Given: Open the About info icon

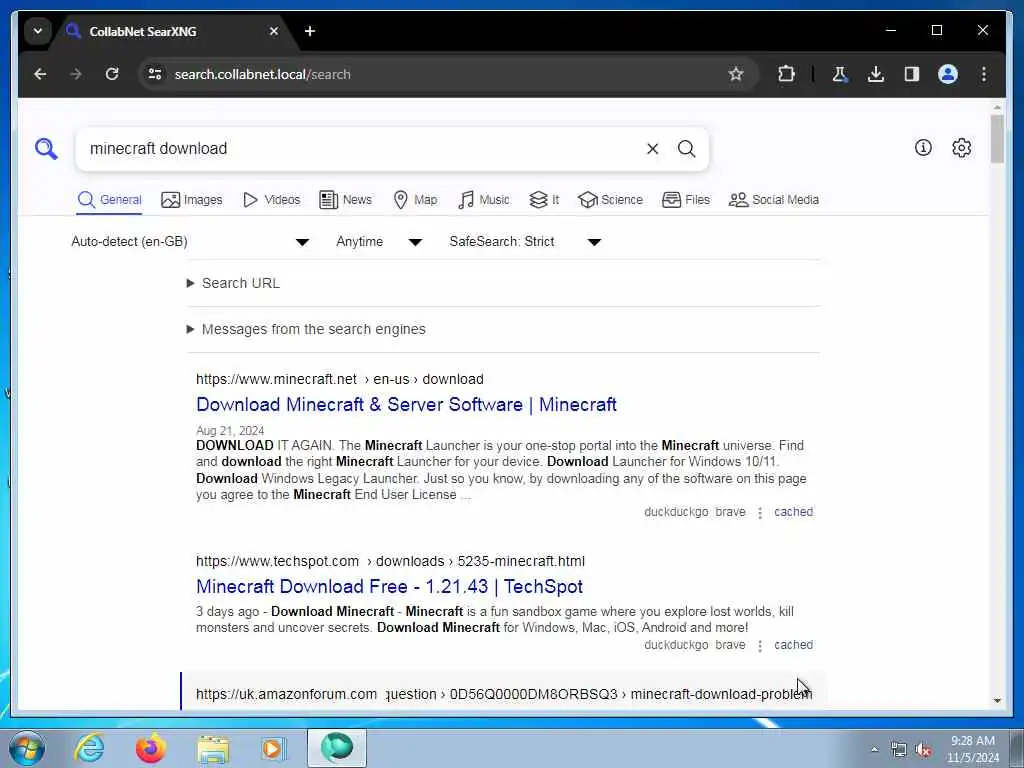Looking at the screenshot, I should (923, 148).
